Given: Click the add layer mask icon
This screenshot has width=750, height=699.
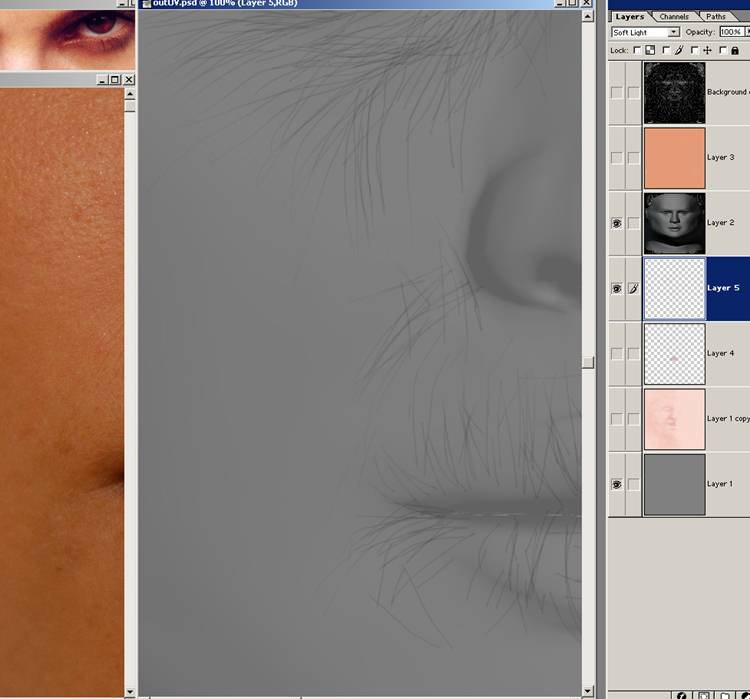Looking at the screenshot, I should (x=705, y=694).
